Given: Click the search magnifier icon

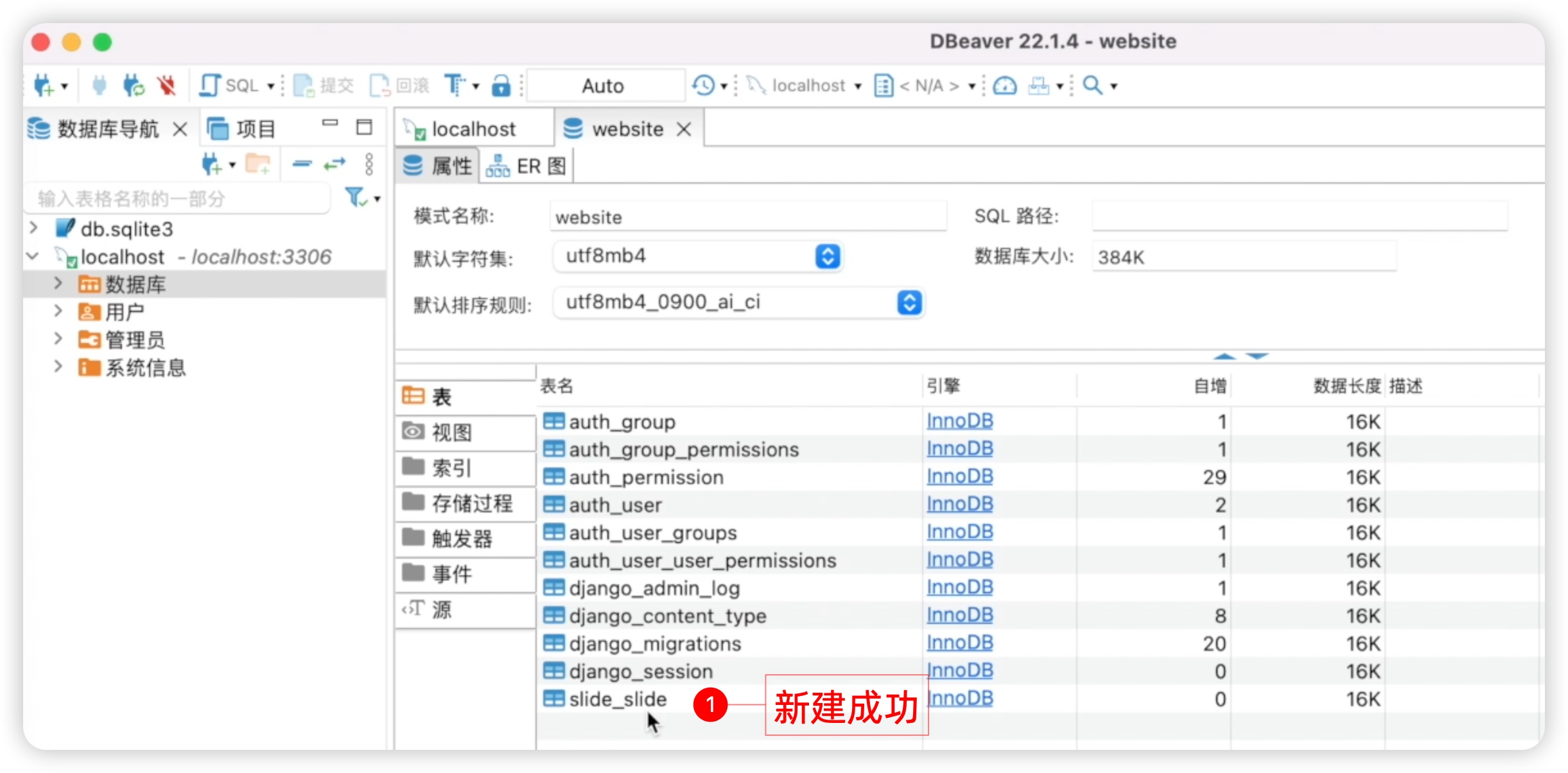Looking at the screenshot, I should coord(1092,85).
